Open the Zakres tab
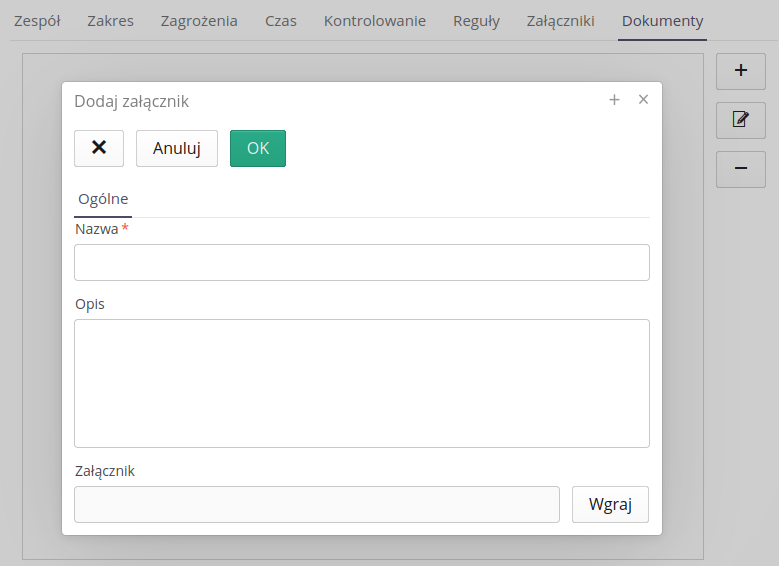Viewport: 779px width, 566px height. click(110, 21)
